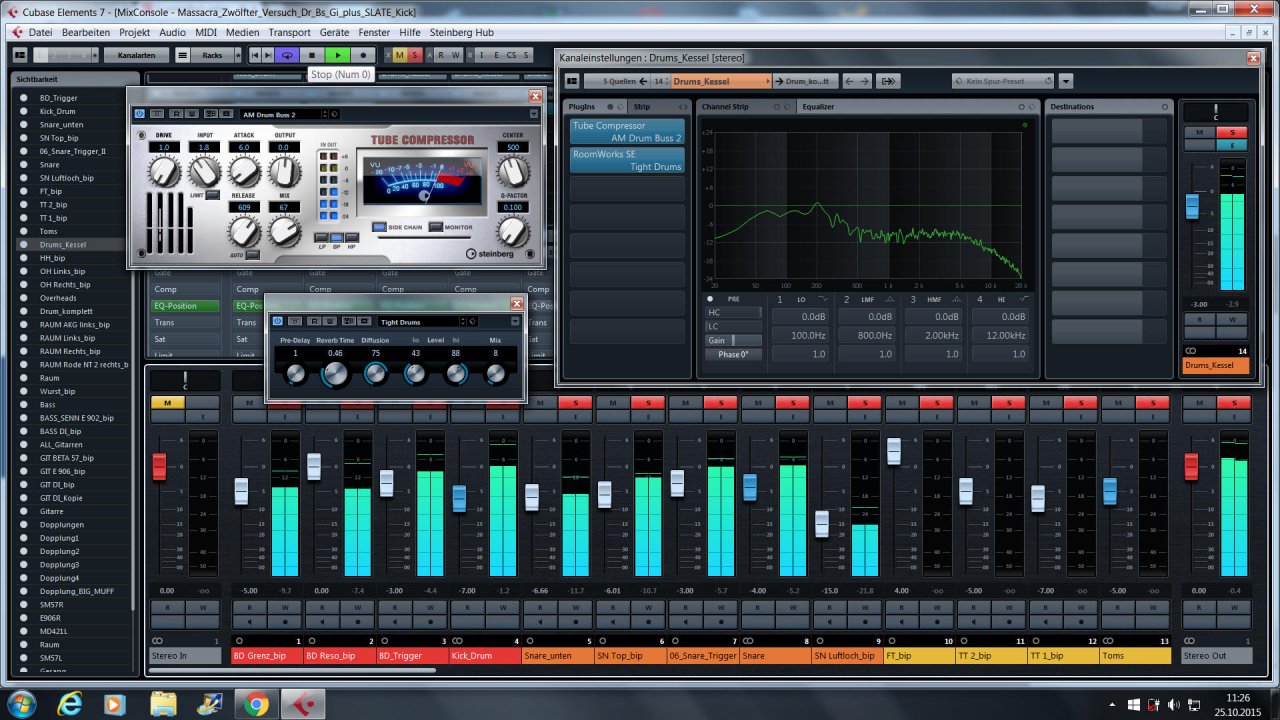Viewport: 1280px width, 720px height.
Task: Open Kanalarten channel types dropdown
Action: [x=136, y=55]
